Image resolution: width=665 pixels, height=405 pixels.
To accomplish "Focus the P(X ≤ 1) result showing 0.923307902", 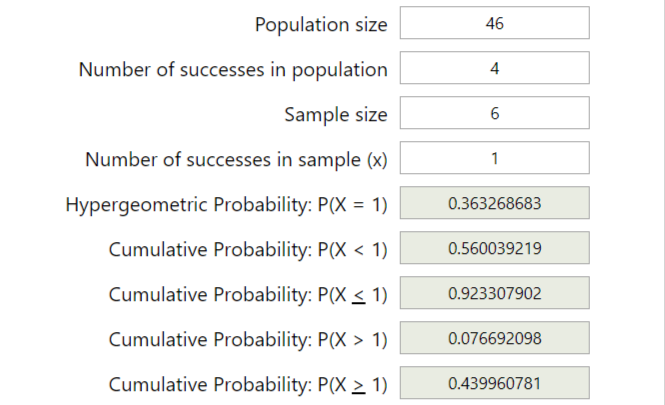I will [x=494, y=294].
